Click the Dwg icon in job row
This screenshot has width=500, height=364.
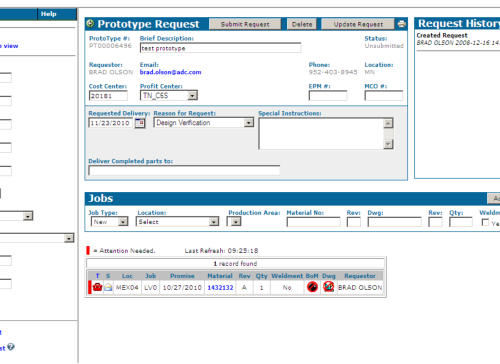[x=328, y=287]
